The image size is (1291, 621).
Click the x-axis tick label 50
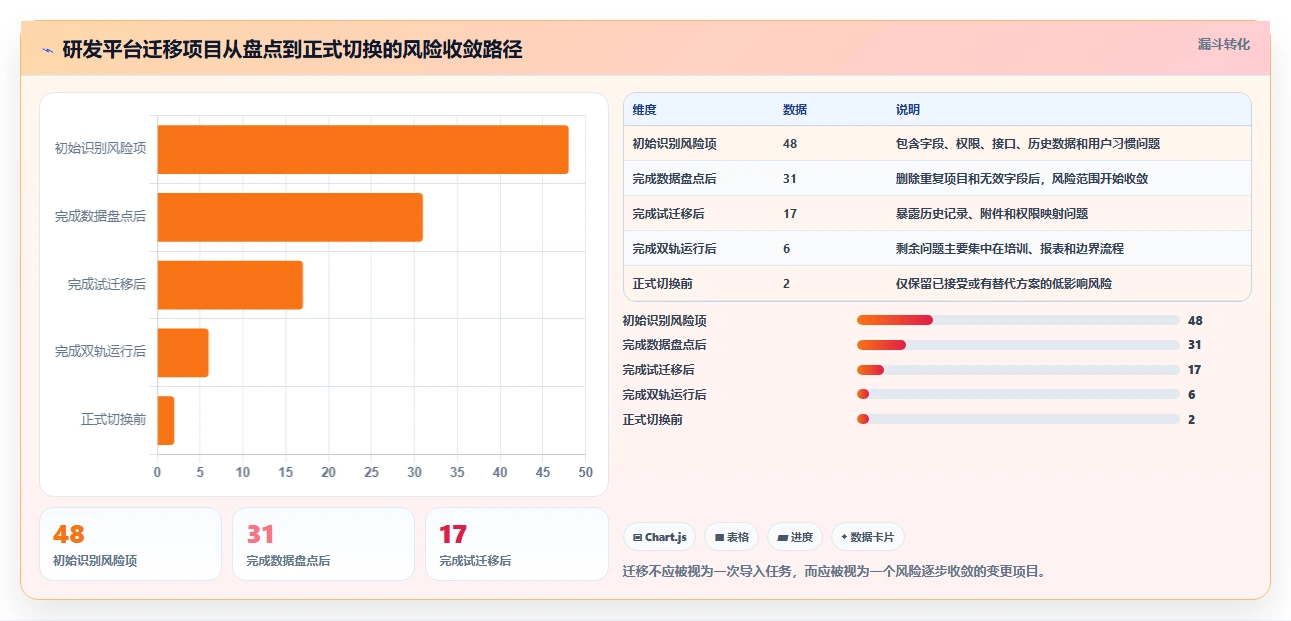pyautogui.click(x=585, y=472)
